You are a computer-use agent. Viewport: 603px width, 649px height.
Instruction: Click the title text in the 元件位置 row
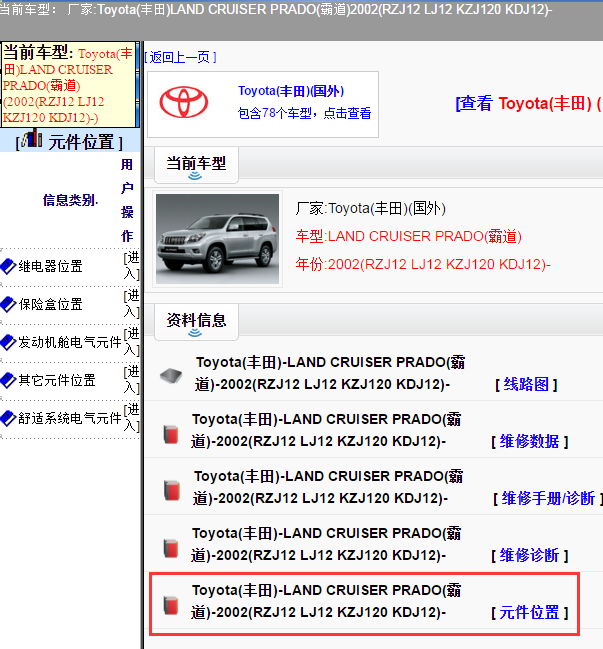tap(326, 601)
